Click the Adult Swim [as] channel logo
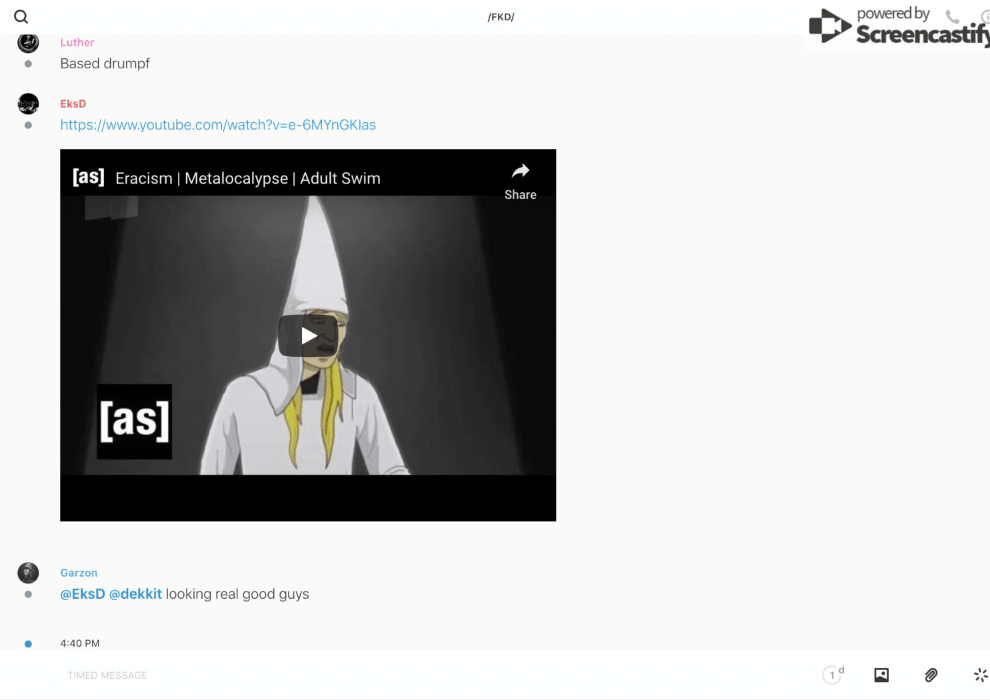Image resolution: width=990 pixels, height=700 pixels. [x=88, y=177]
